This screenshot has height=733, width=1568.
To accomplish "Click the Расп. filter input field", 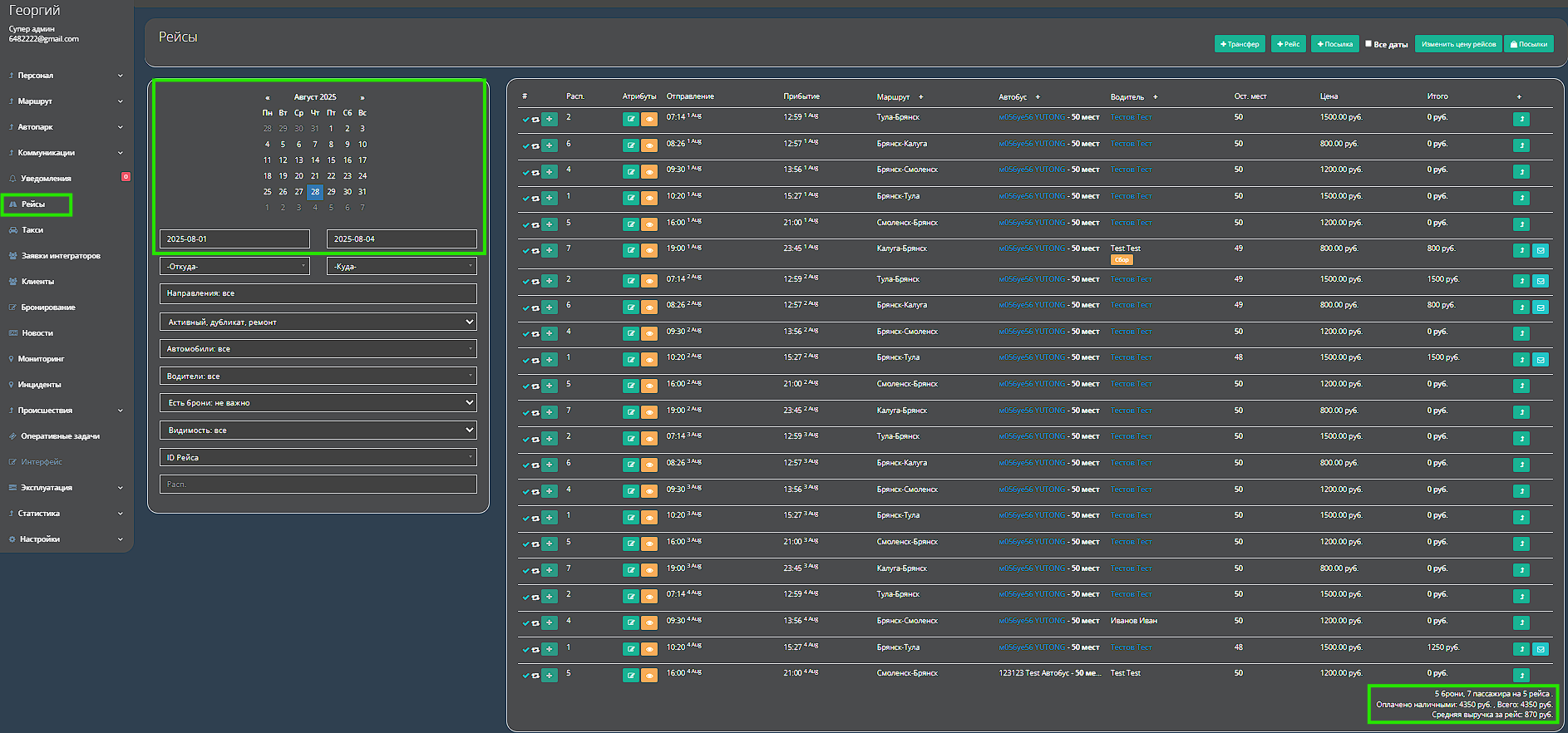I will point(318,485).
